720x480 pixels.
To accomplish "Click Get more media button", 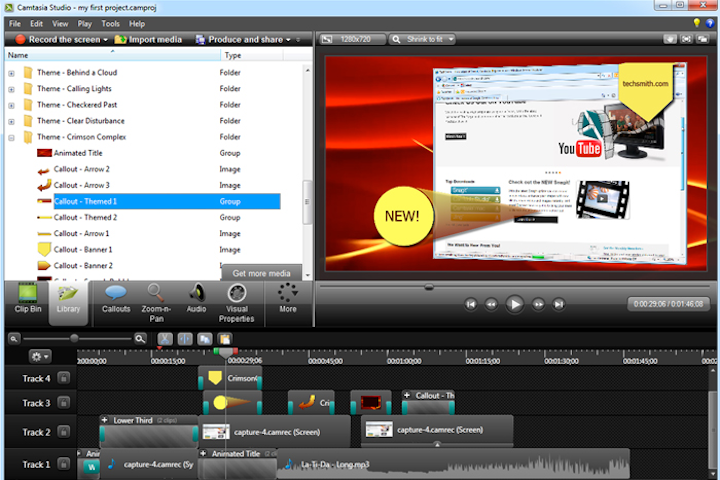I will [261, 273].
